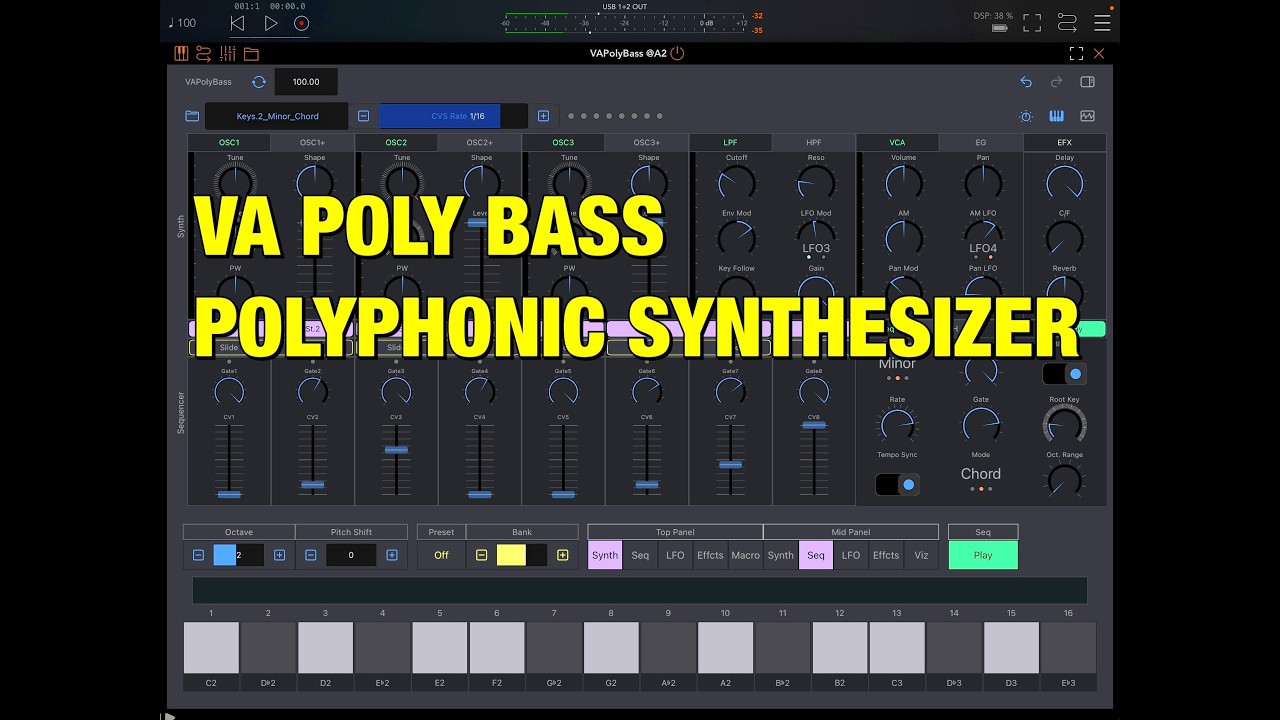This screenshot has height=720, width=1280.
Task: Open the orange mixer faders icon
Action: (x=228, y=53)
